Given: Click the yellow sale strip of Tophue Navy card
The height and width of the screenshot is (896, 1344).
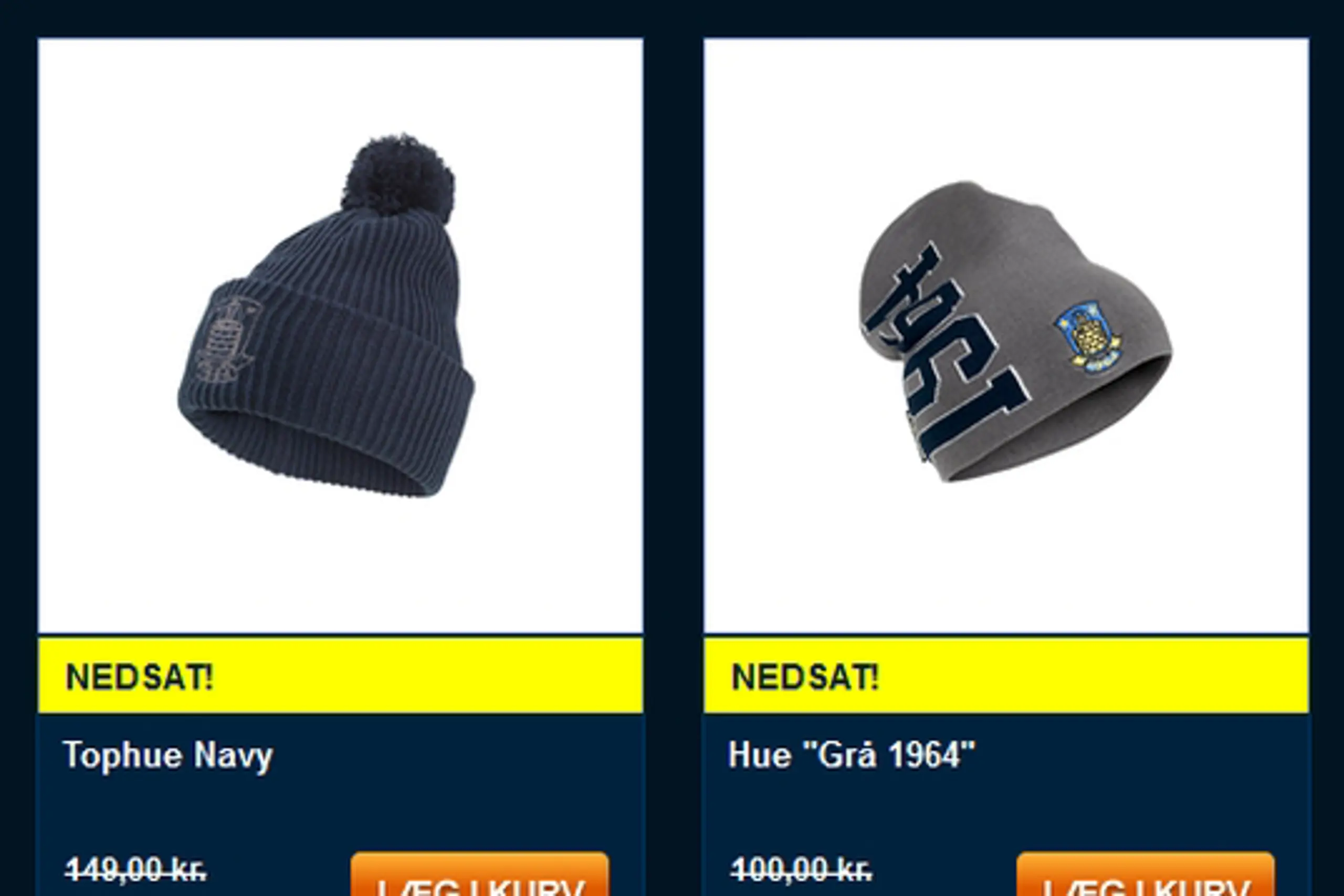Looking at the screenshot, I should click(x=341, y=676).
